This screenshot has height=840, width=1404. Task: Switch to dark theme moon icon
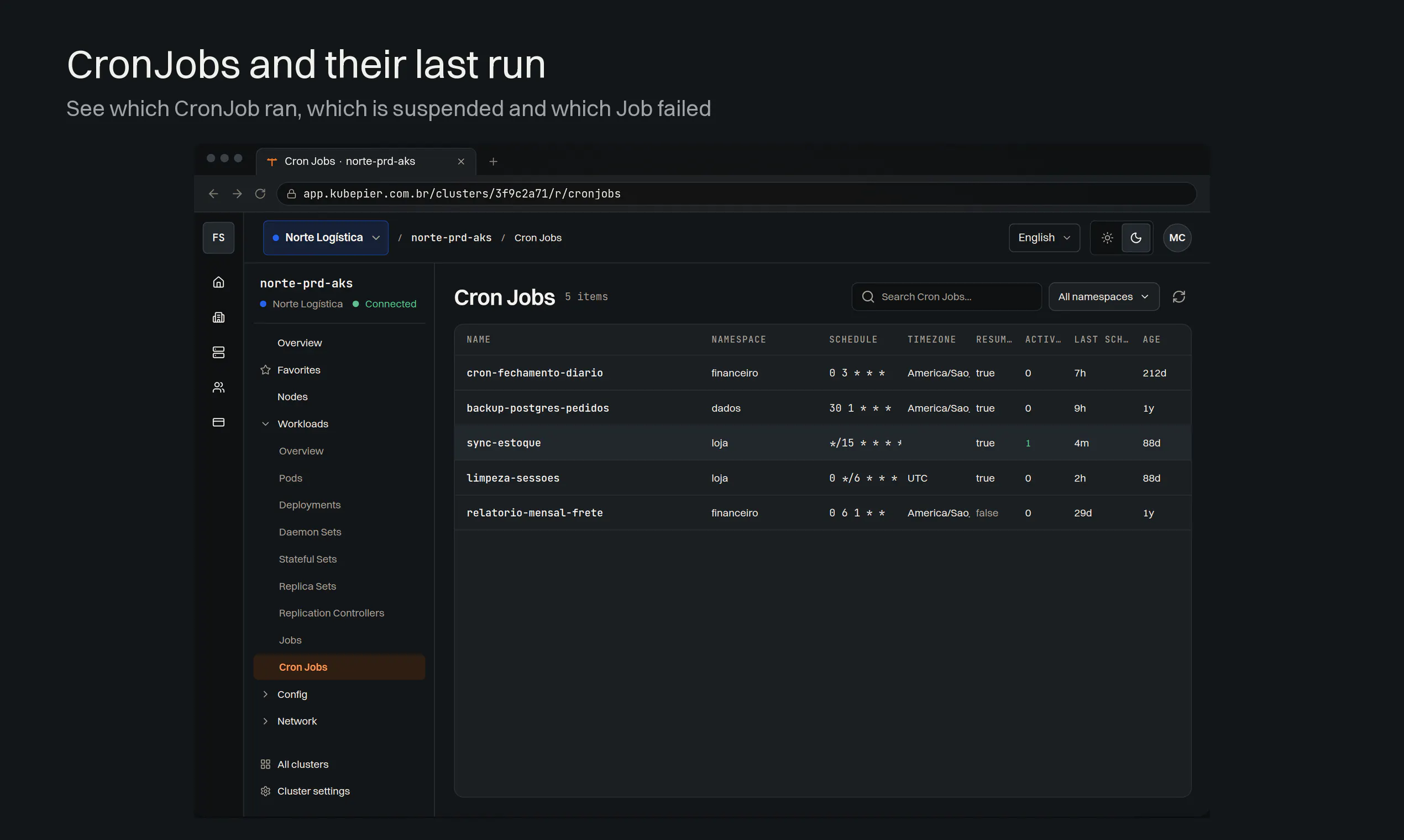pyautogui.click(x=1136, y=238)
